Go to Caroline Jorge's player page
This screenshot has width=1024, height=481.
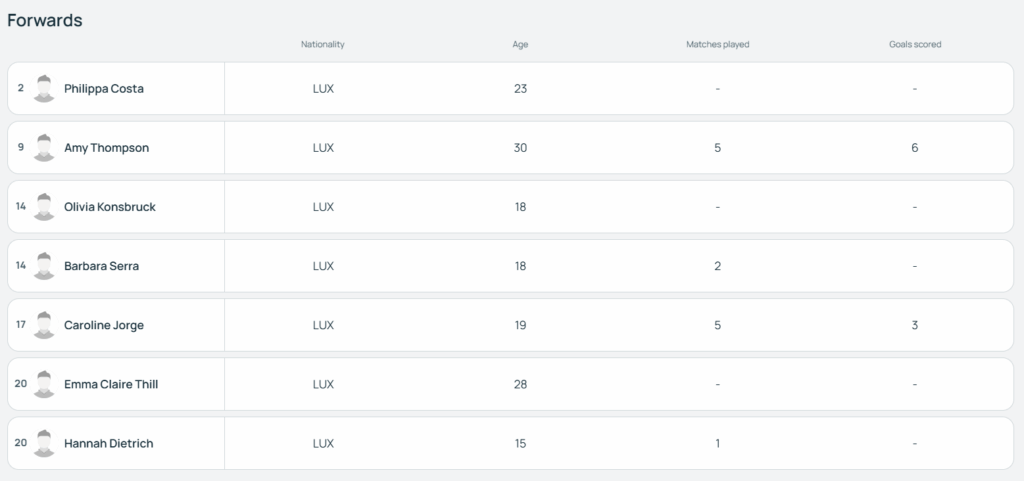(104, 325)
